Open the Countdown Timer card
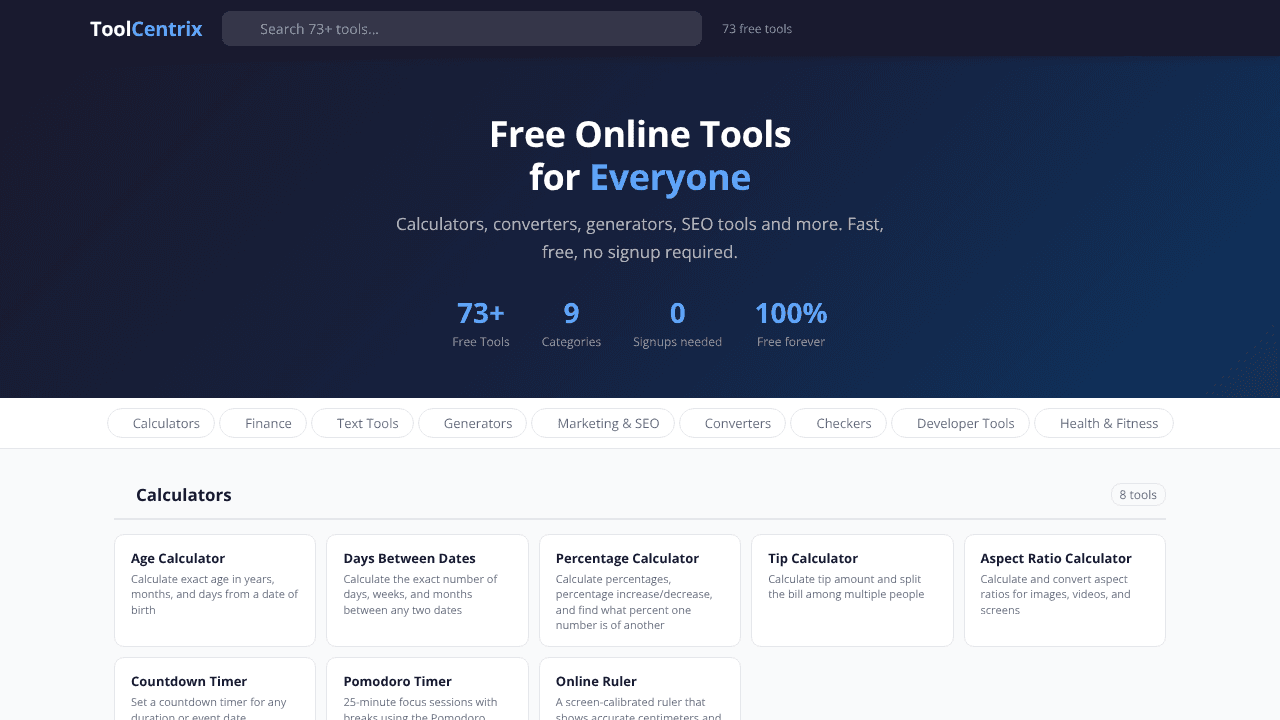This screenshot has height=720, width=1280. (x=215, y=689)
